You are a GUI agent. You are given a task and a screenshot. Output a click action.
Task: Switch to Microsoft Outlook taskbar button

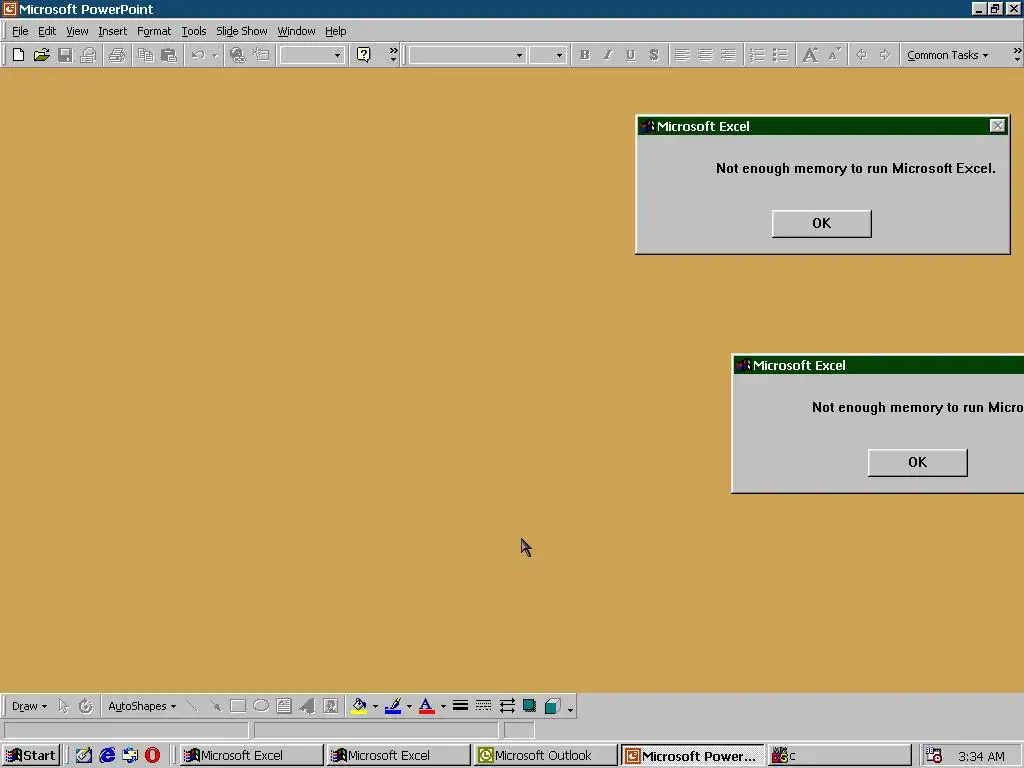544,756
